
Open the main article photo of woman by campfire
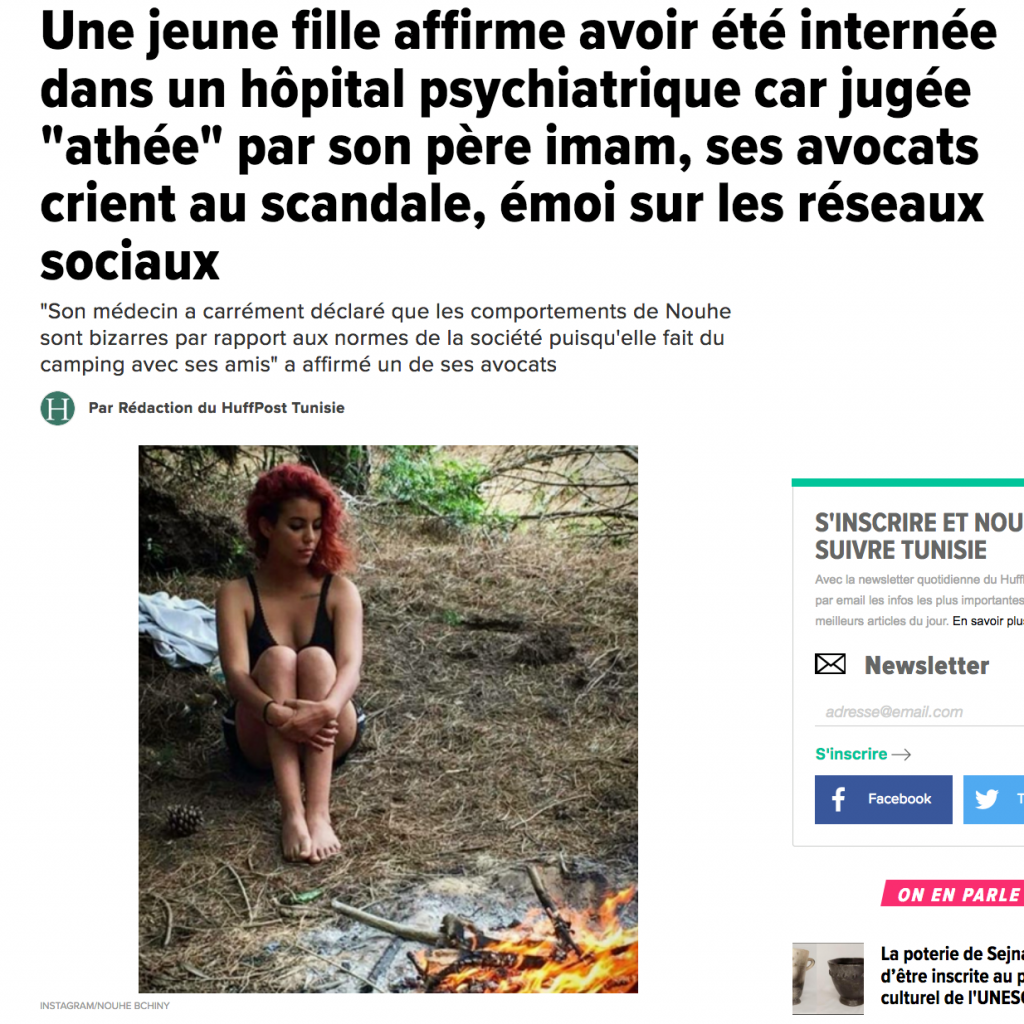tap(388, 719)
